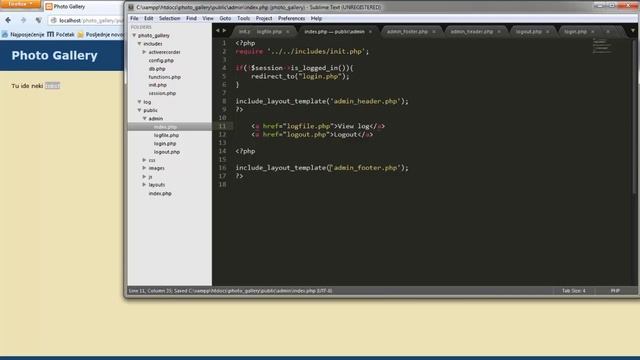Open the Tools menu
640x360 pixels.
click(243, 18)
